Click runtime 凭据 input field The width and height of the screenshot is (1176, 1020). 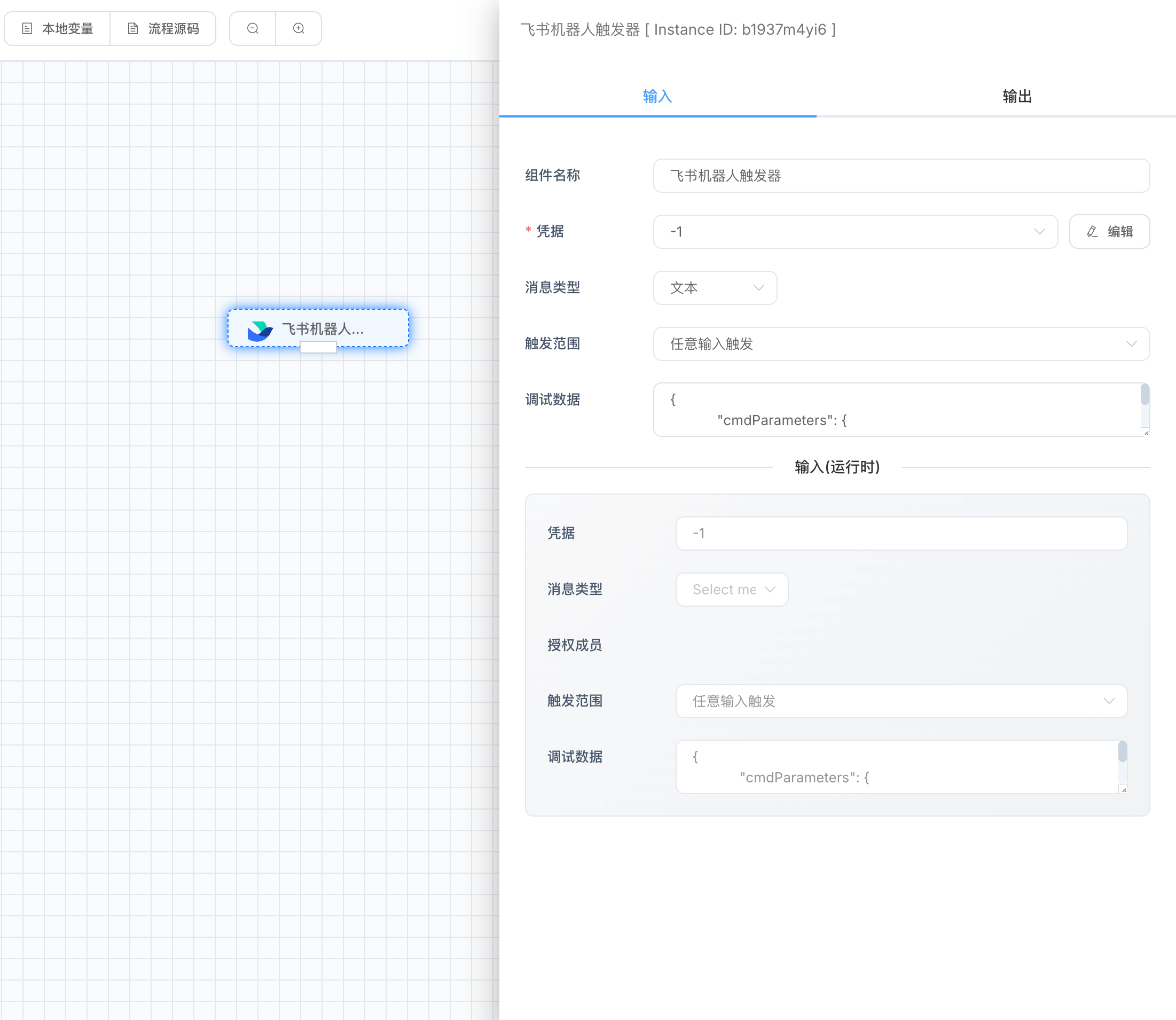pyautogui.click(x=900, y=533)
